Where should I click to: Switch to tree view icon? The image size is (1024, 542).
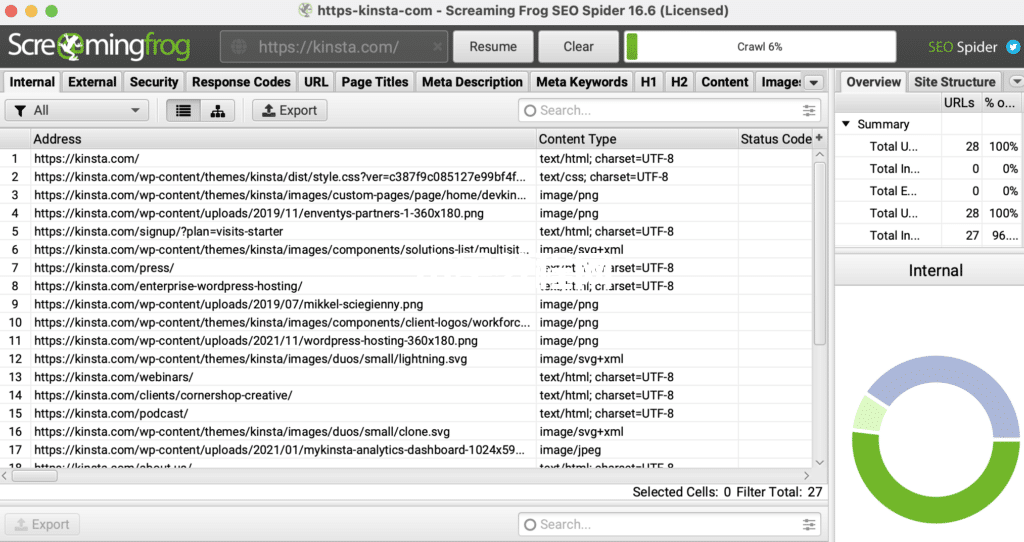coord(217,110)
